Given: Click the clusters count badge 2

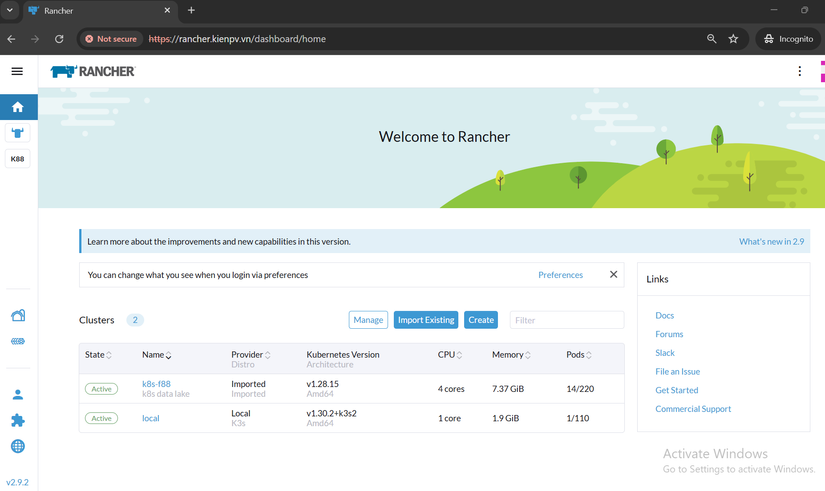Looking at the screenshot, I should 135,320.
